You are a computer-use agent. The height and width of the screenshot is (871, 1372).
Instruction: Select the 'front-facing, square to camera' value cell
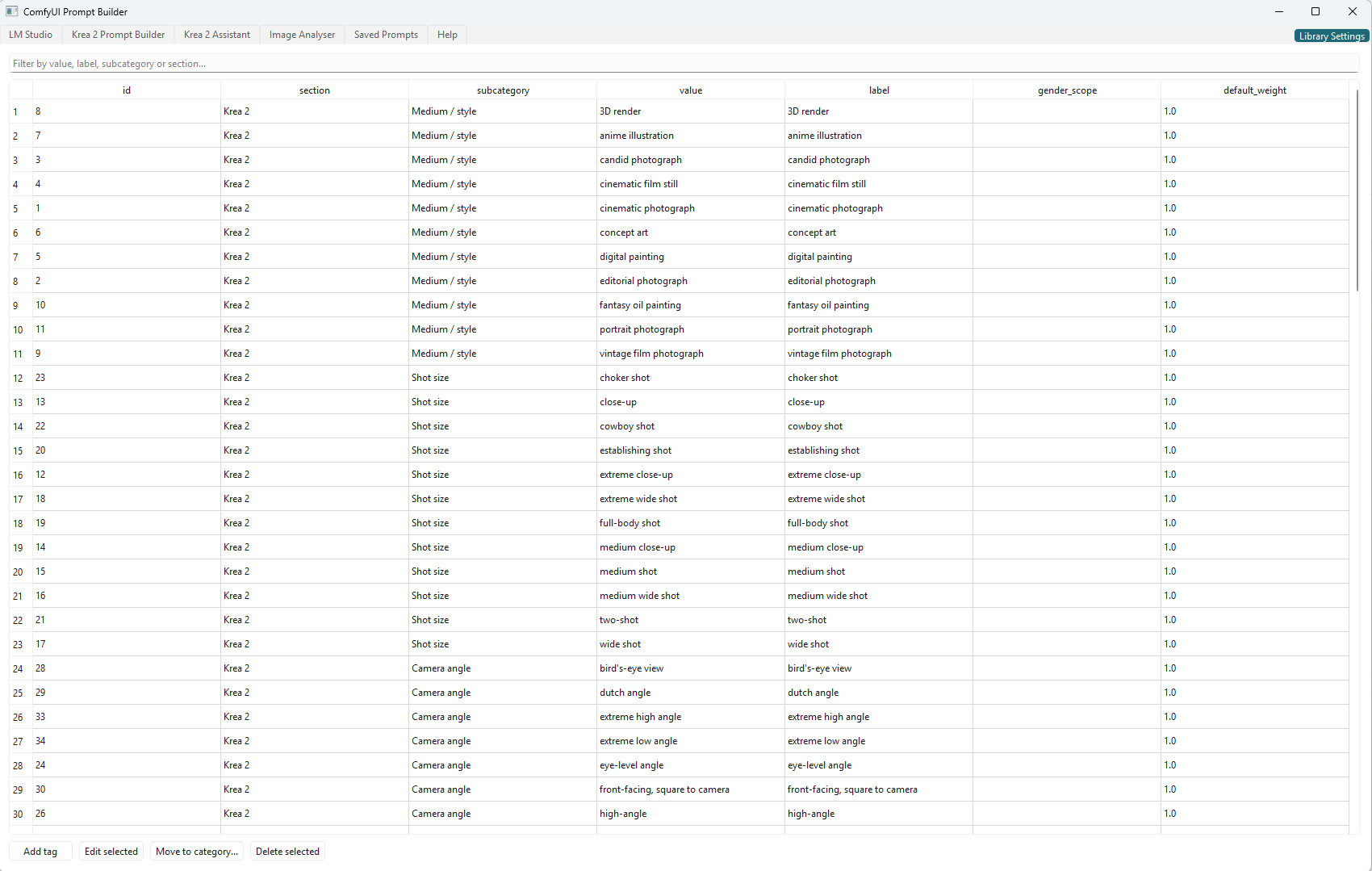point(691,789)
